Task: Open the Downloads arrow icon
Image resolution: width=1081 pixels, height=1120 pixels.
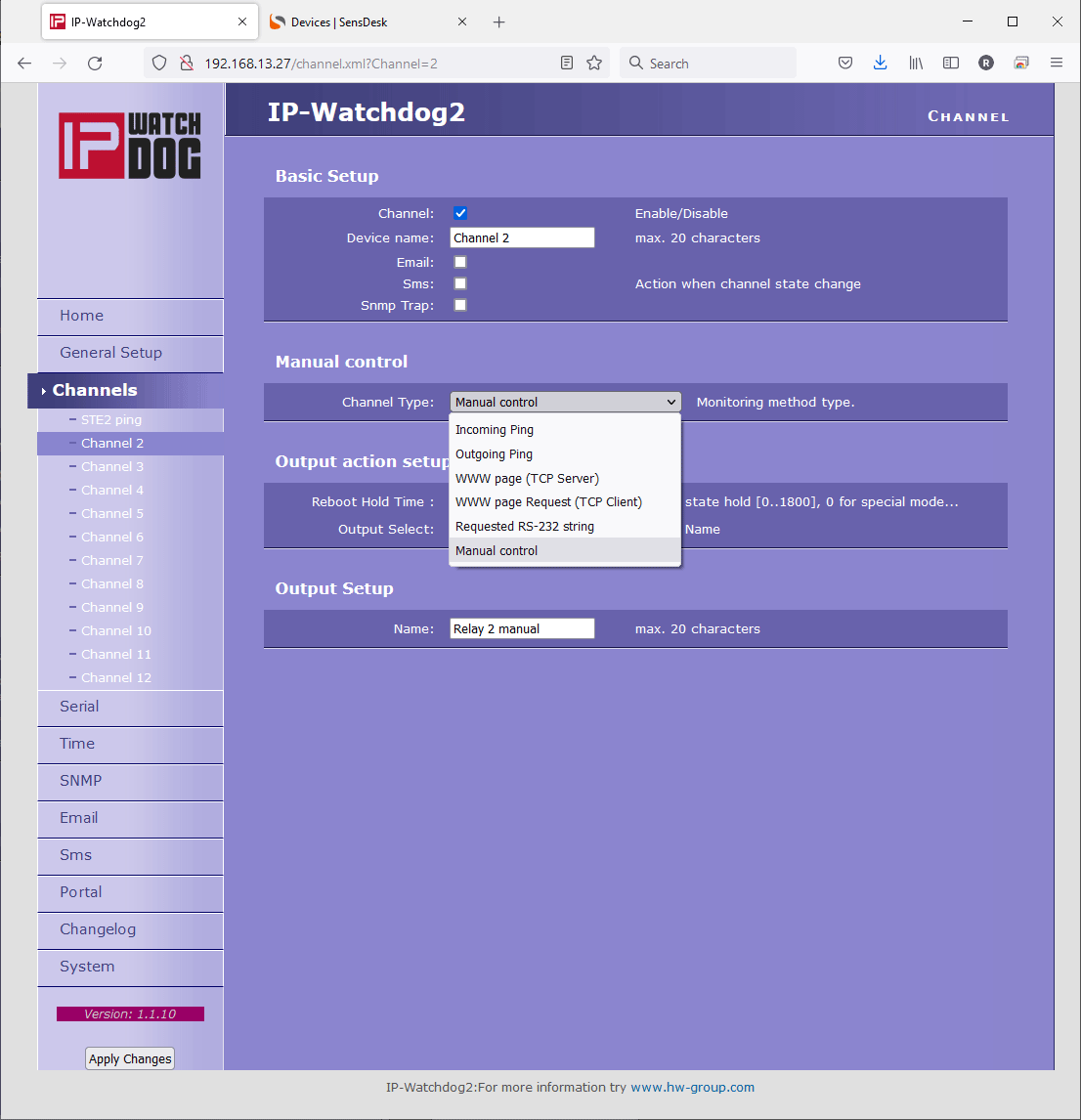Action: coord(881,63)
